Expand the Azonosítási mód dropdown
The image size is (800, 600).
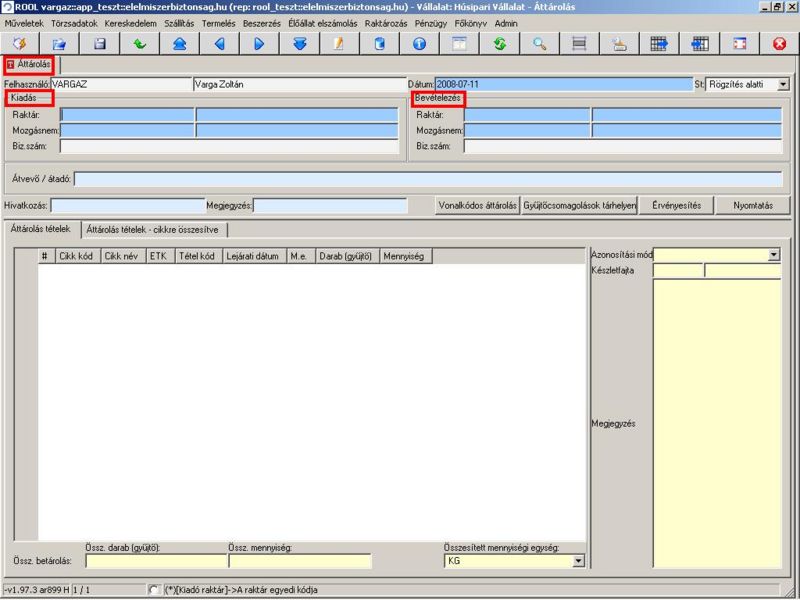[774, 256]
